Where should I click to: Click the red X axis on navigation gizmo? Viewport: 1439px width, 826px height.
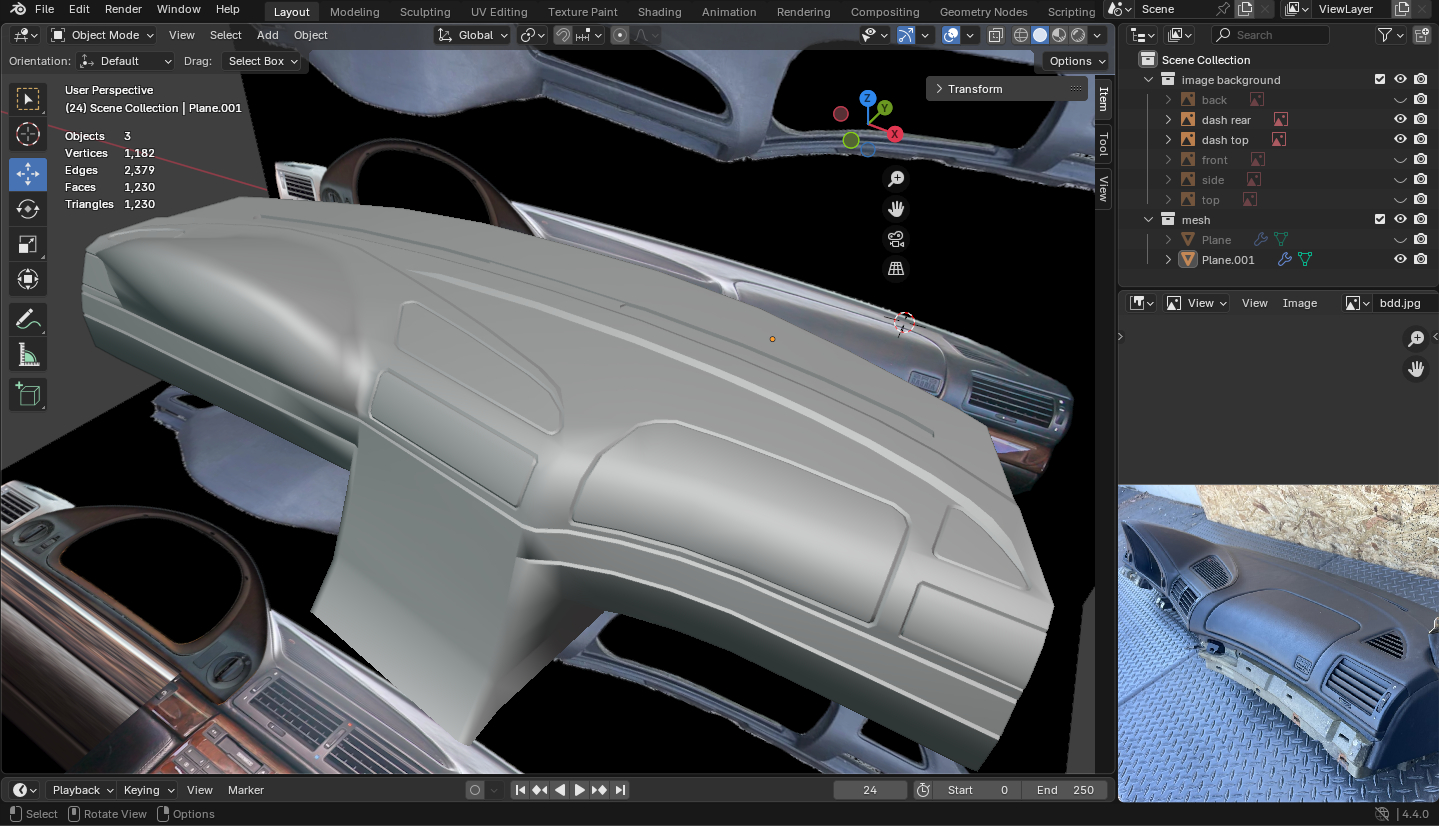[x=895, y=134]
